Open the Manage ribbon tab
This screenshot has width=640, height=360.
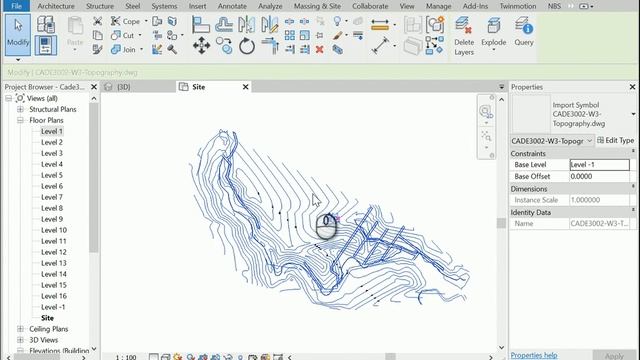(438, 6)
